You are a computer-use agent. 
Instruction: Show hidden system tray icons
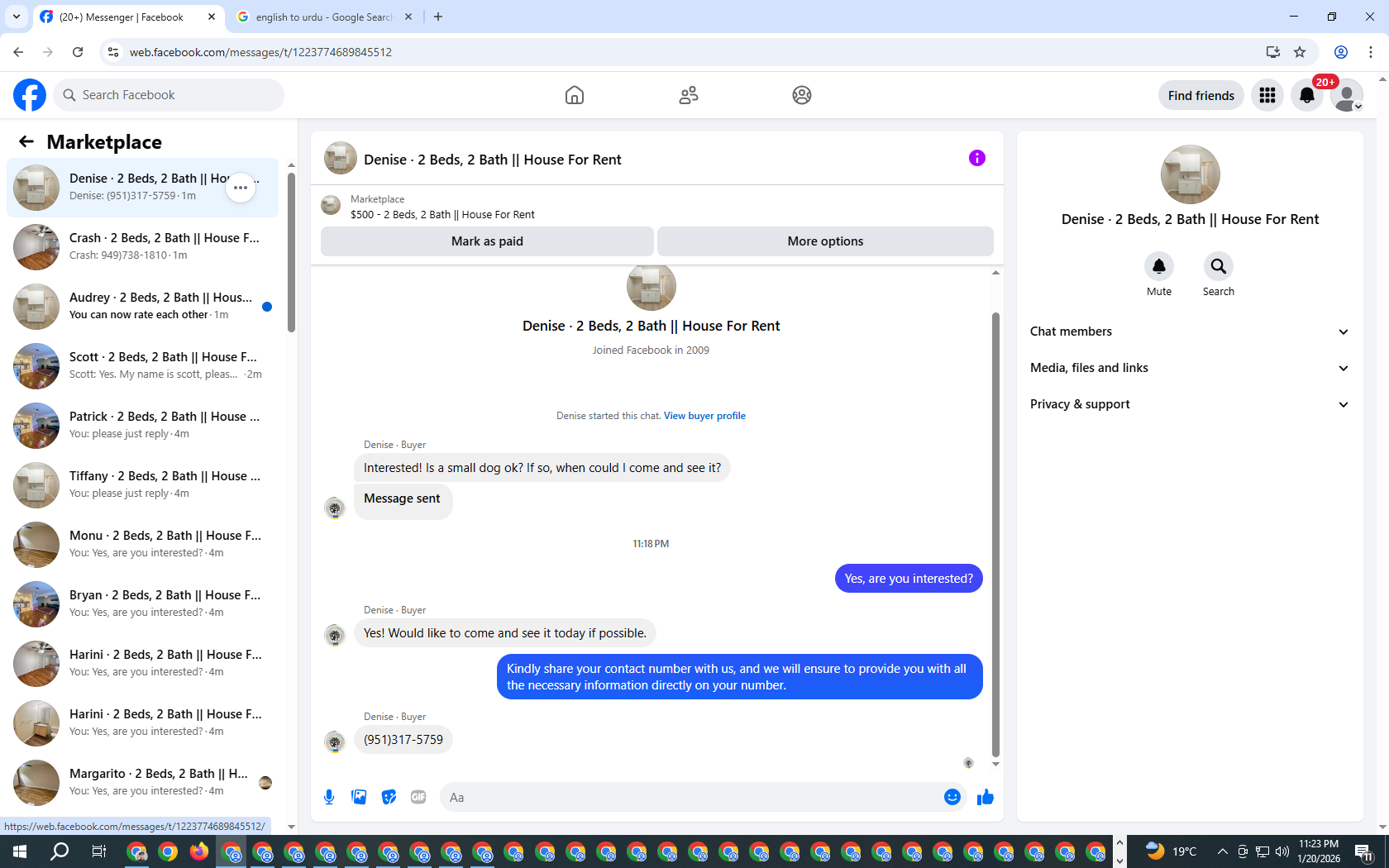(x=1222, y=851)
